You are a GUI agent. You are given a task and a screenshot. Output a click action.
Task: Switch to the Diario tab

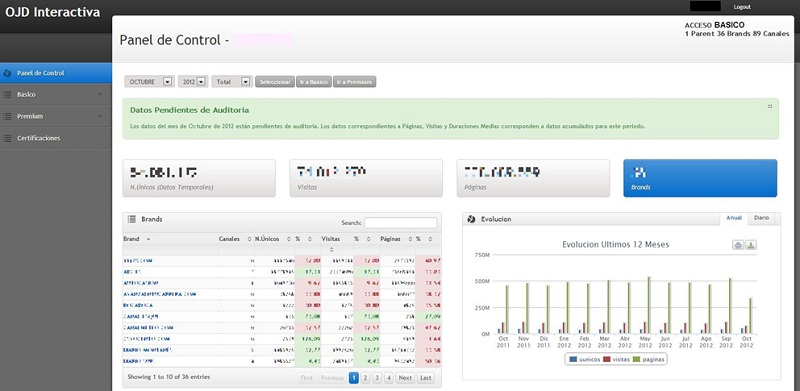761,218
